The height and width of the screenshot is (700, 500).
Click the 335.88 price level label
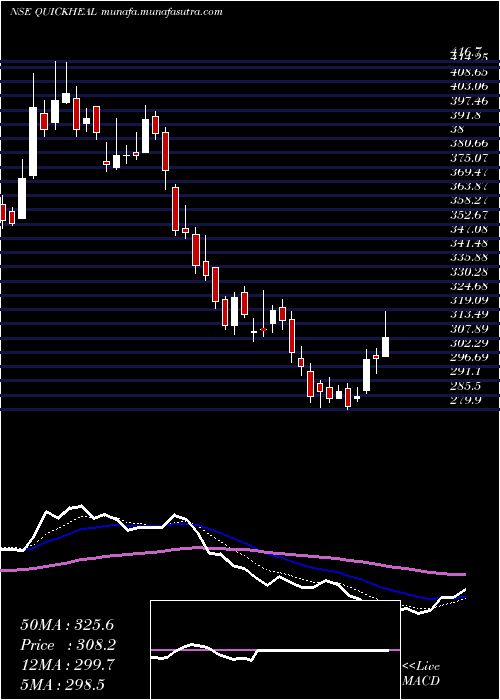point(470,258)
